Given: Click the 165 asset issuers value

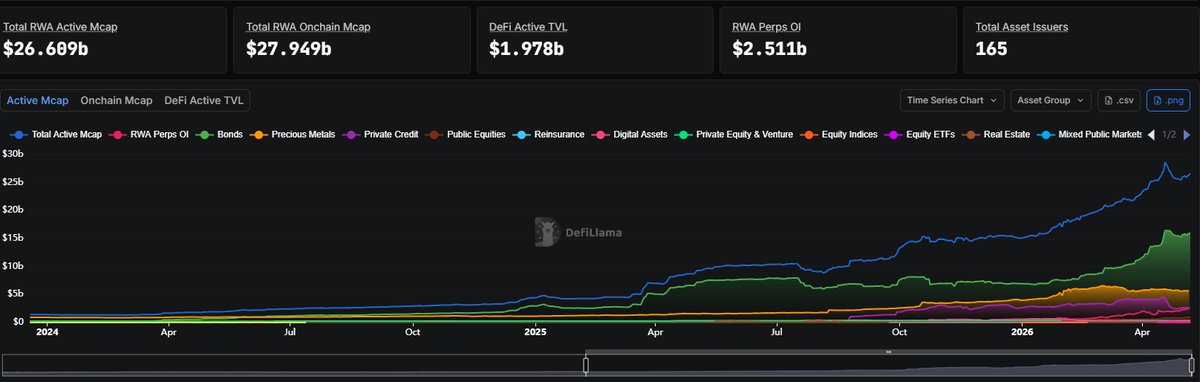Looking at the screenshot, I should 992,48.
